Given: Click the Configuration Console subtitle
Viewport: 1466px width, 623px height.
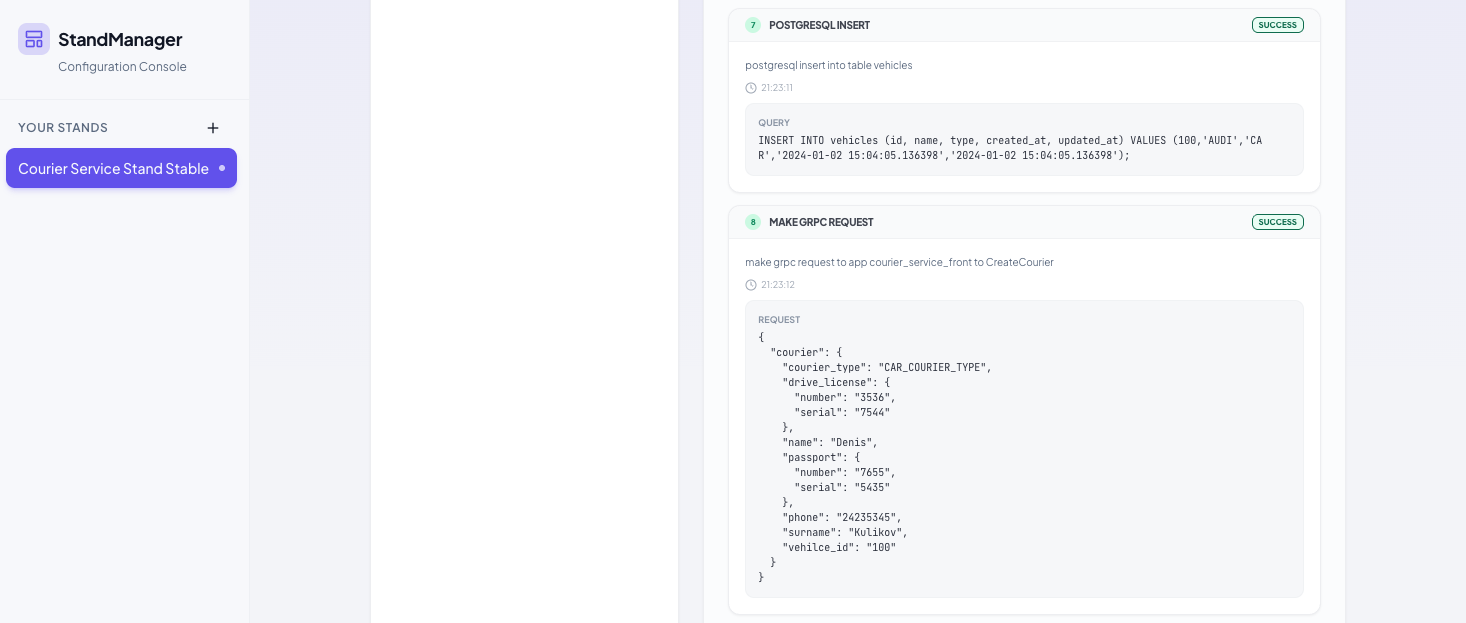Looking at the screenshot, I should (x=122, y=67).
